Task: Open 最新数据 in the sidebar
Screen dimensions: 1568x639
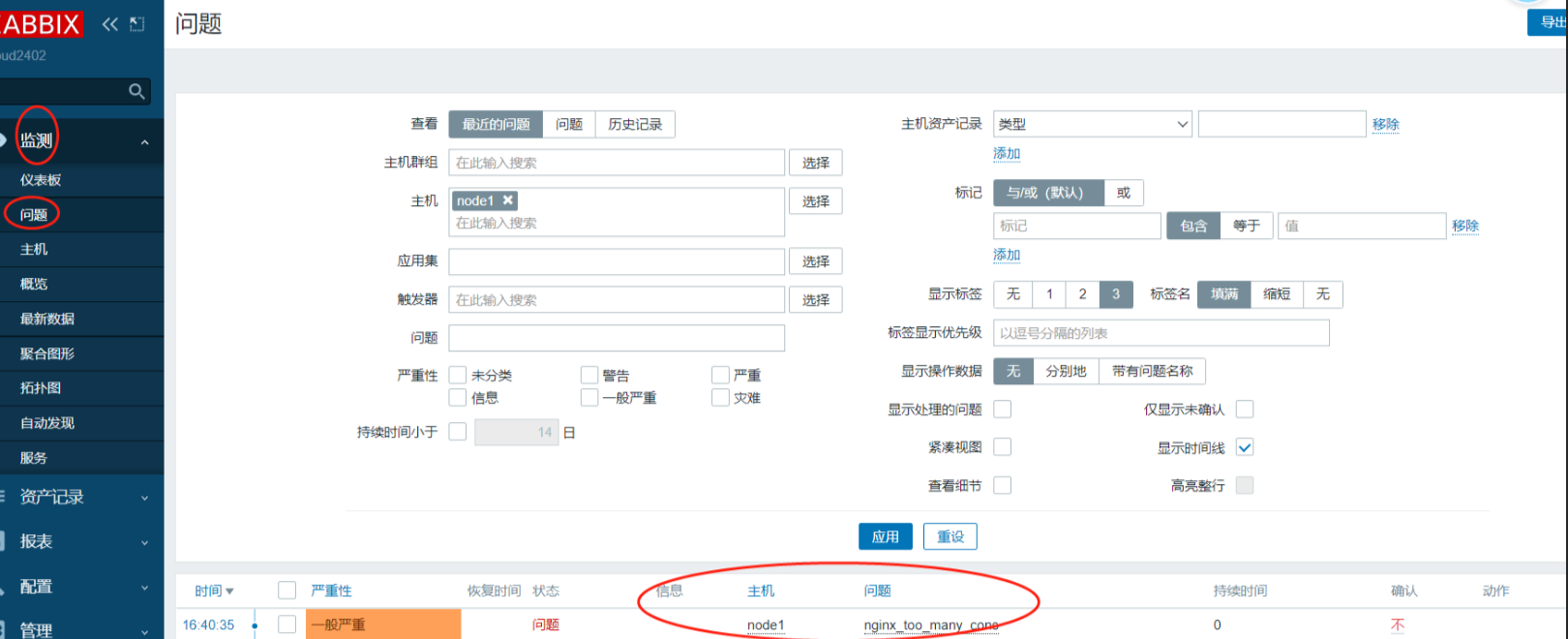Action: tap(47, 319)
